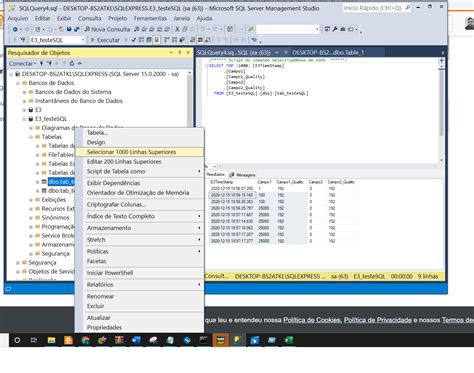Choose Iniciar PowerShell in context menu
The height and width of the screenshot is (373, 474).
140,273
